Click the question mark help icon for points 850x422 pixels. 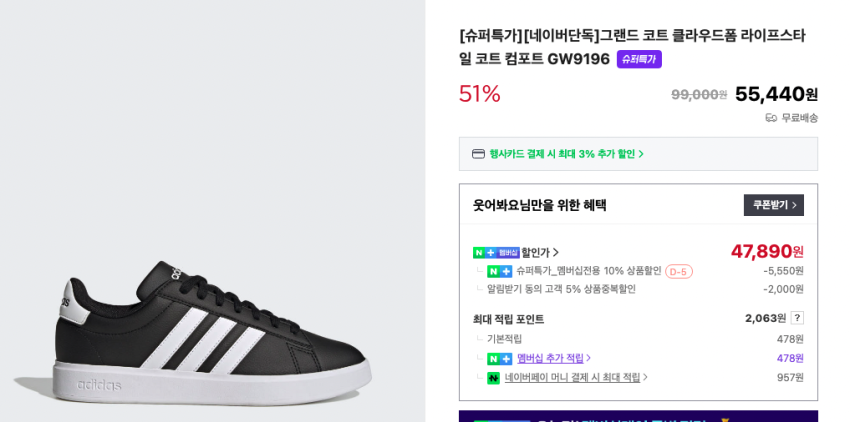point(797,318)
